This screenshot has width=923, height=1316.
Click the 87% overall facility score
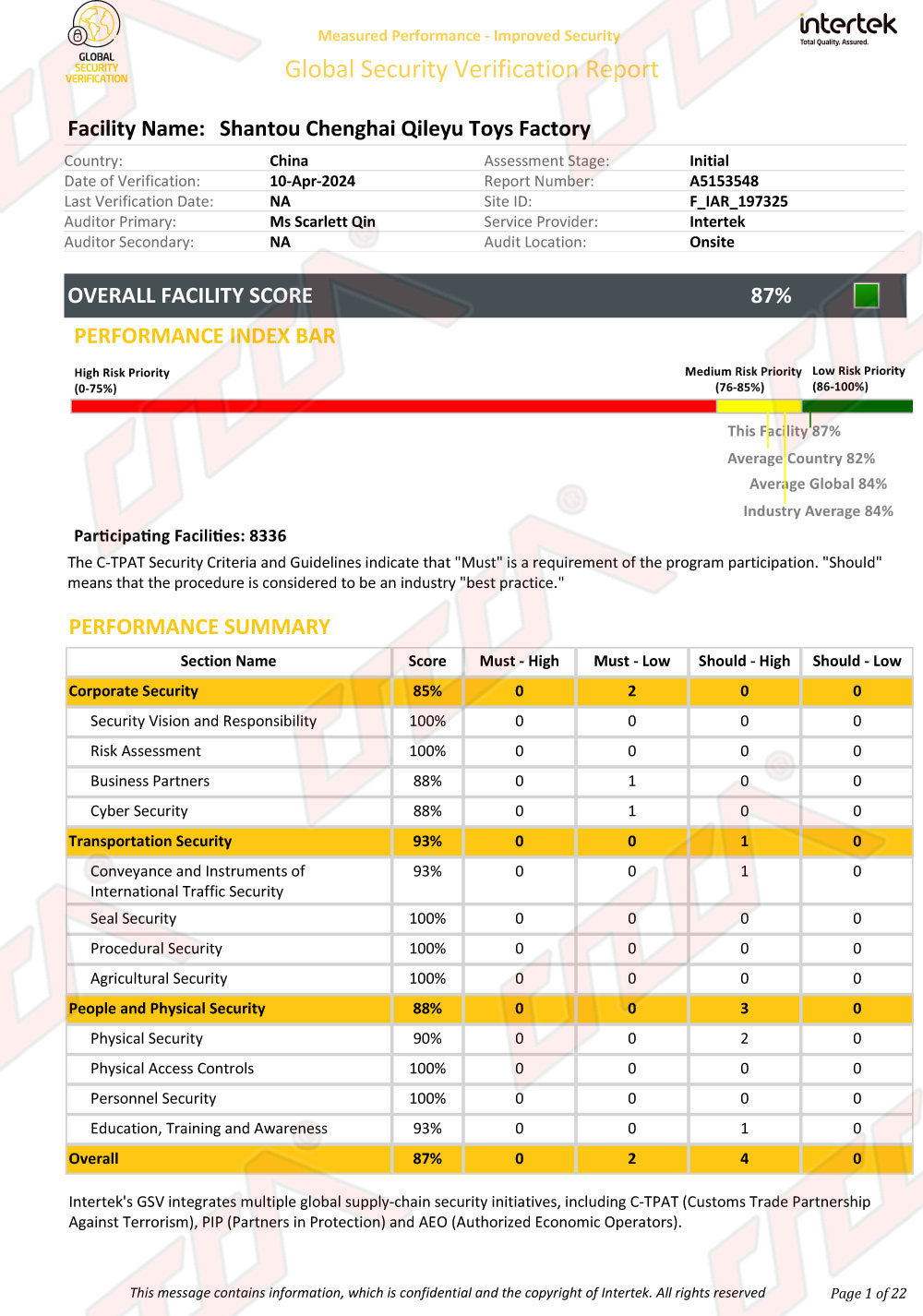771,295
